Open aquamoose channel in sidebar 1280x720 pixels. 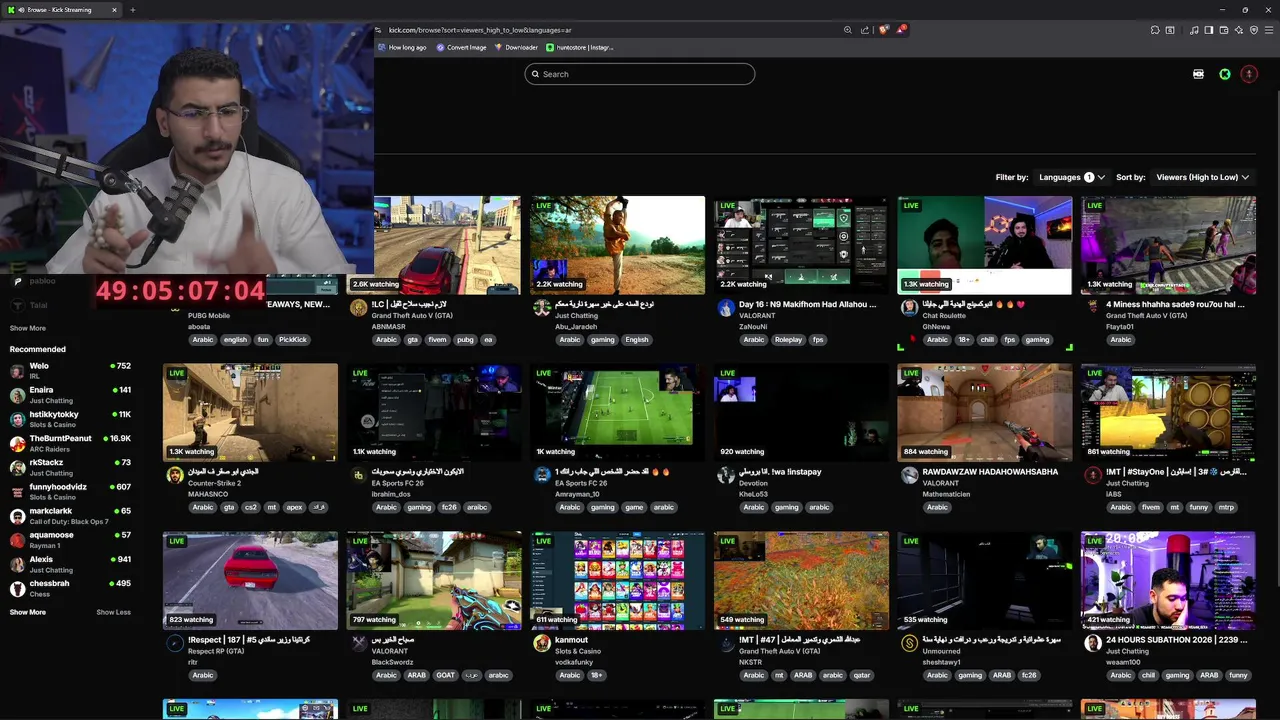pyautogui.click(x=70, y=539)
